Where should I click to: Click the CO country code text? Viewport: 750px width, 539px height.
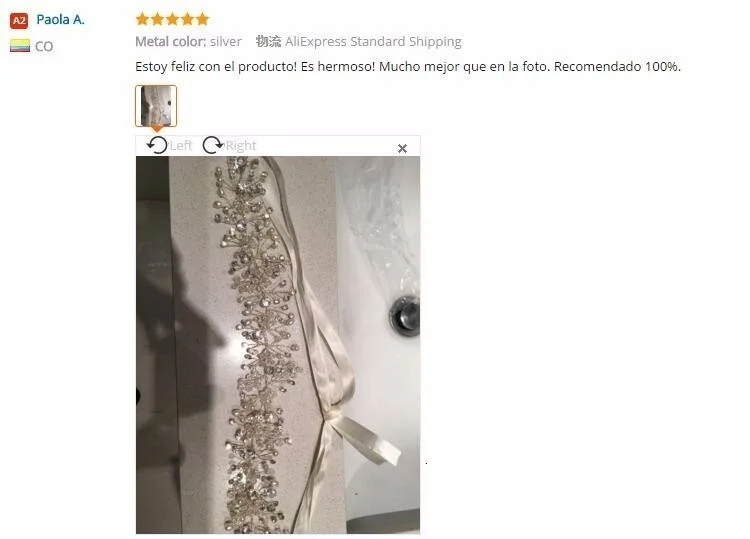pyautogui.click(x=44, y=46)
